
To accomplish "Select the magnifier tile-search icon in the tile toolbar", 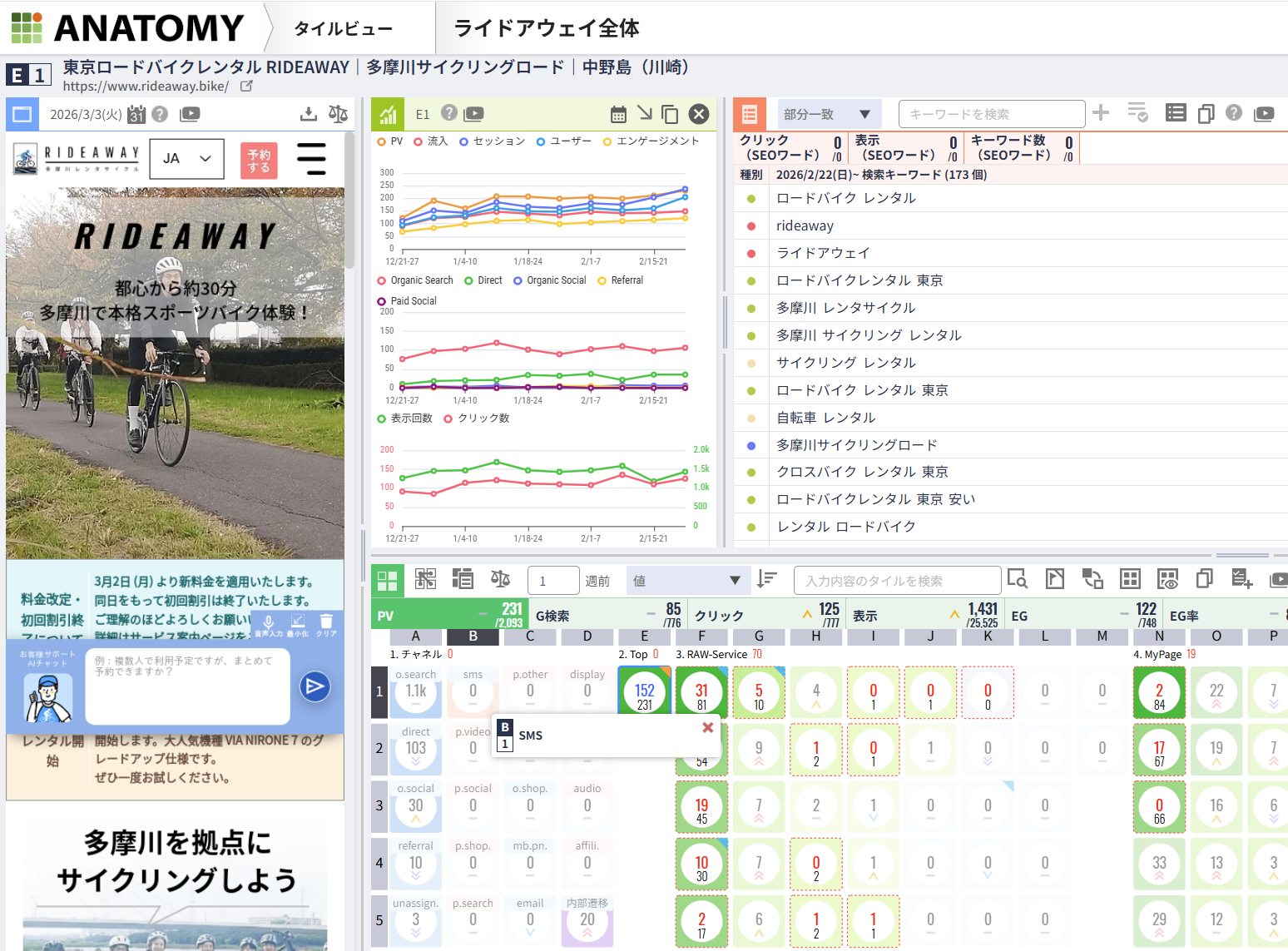I will pyautogui.click(x=1017, y=580).
